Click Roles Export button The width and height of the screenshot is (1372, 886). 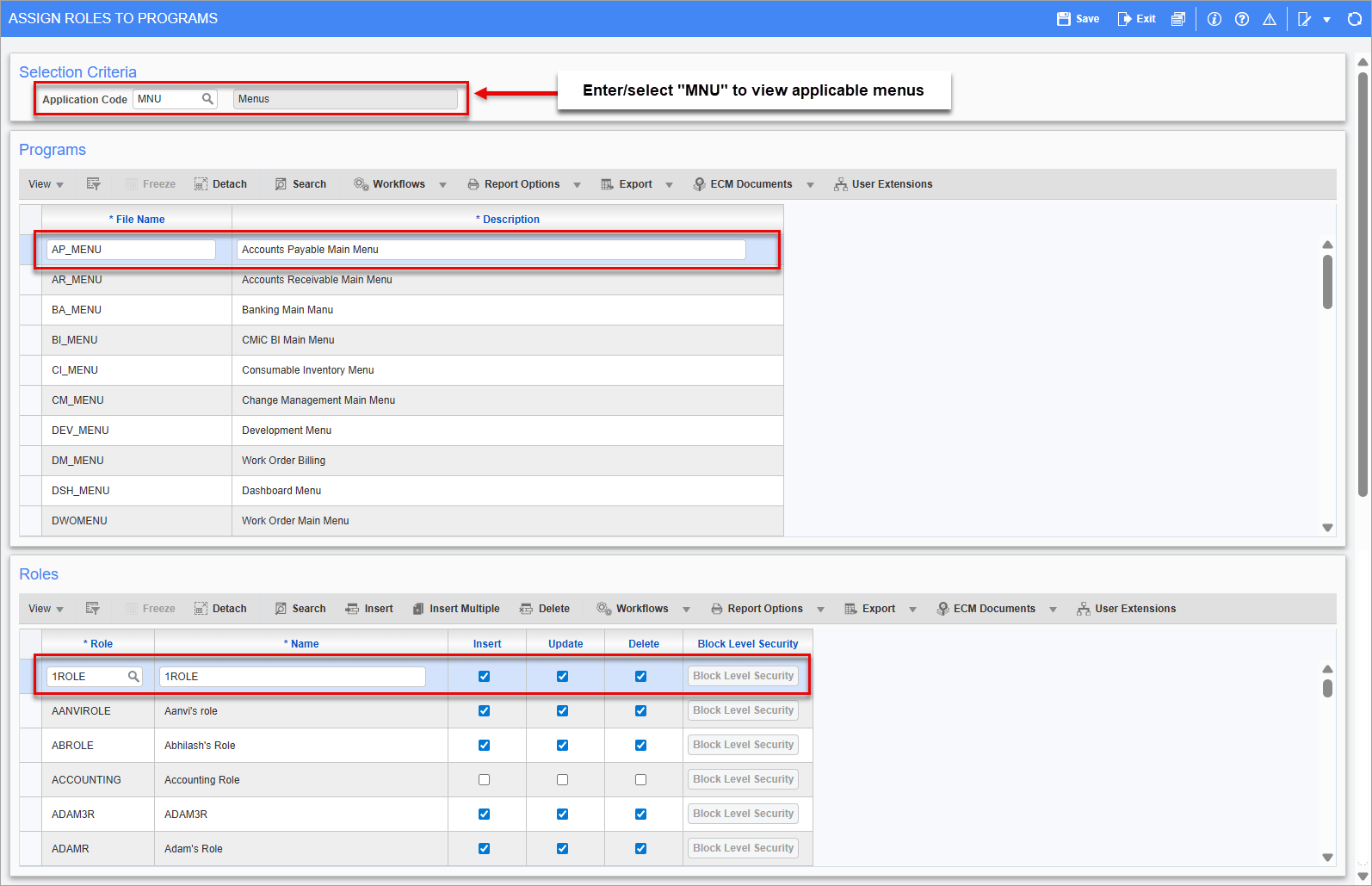(870, 609)
